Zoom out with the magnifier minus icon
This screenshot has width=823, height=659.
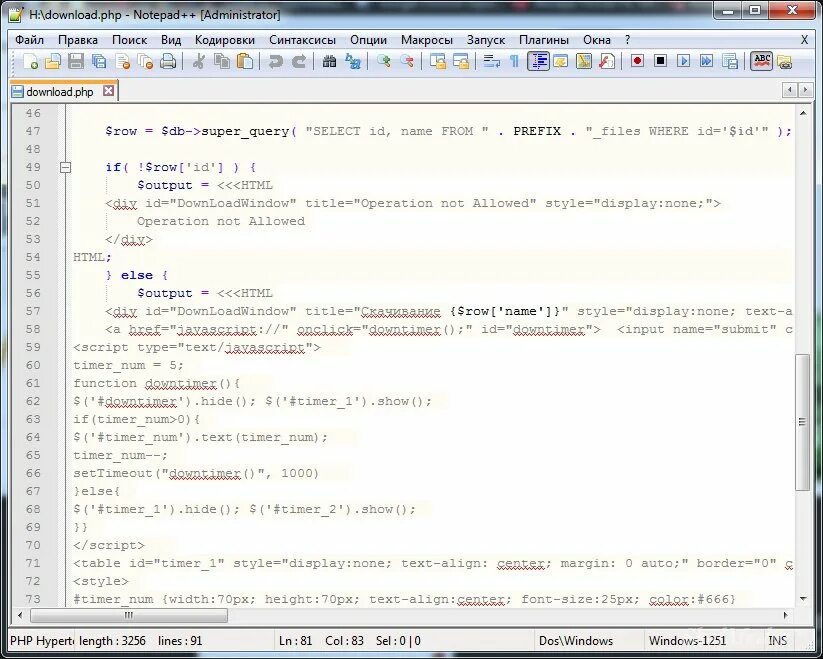(x=407, y=62)
